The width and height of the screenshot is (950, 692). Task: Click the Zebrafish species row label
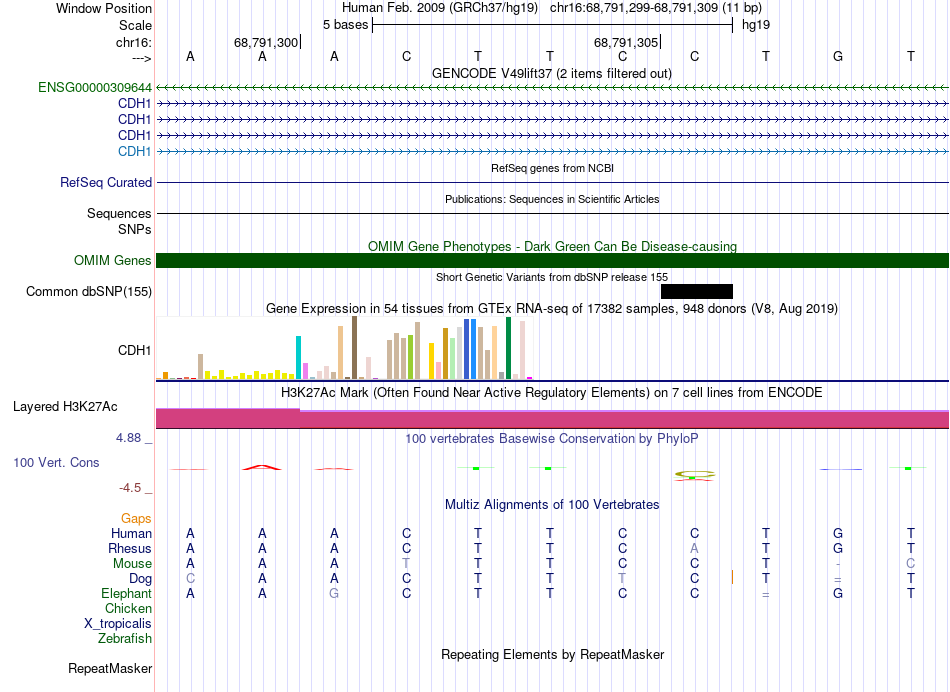125,638
